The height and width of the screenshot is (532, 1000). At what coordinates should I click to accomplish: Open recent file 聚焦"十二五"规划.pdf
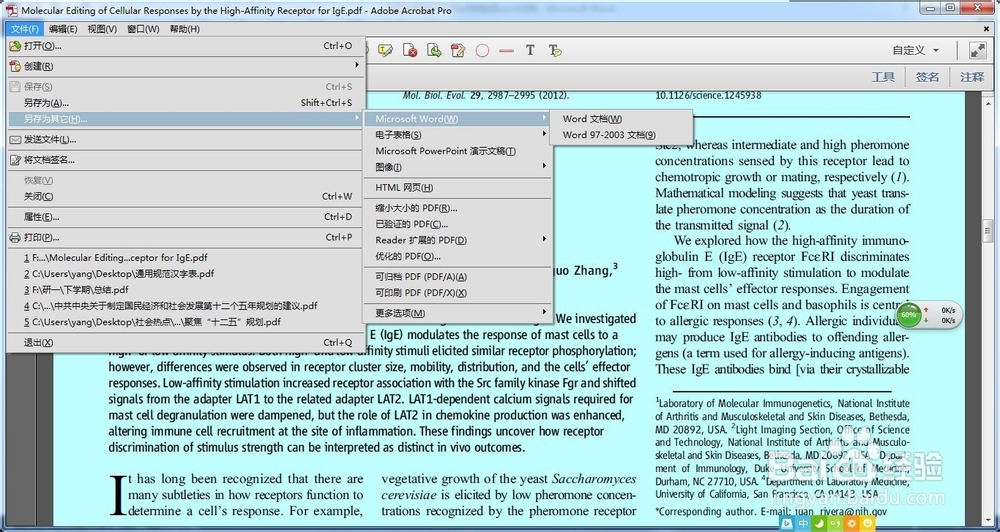185,321
